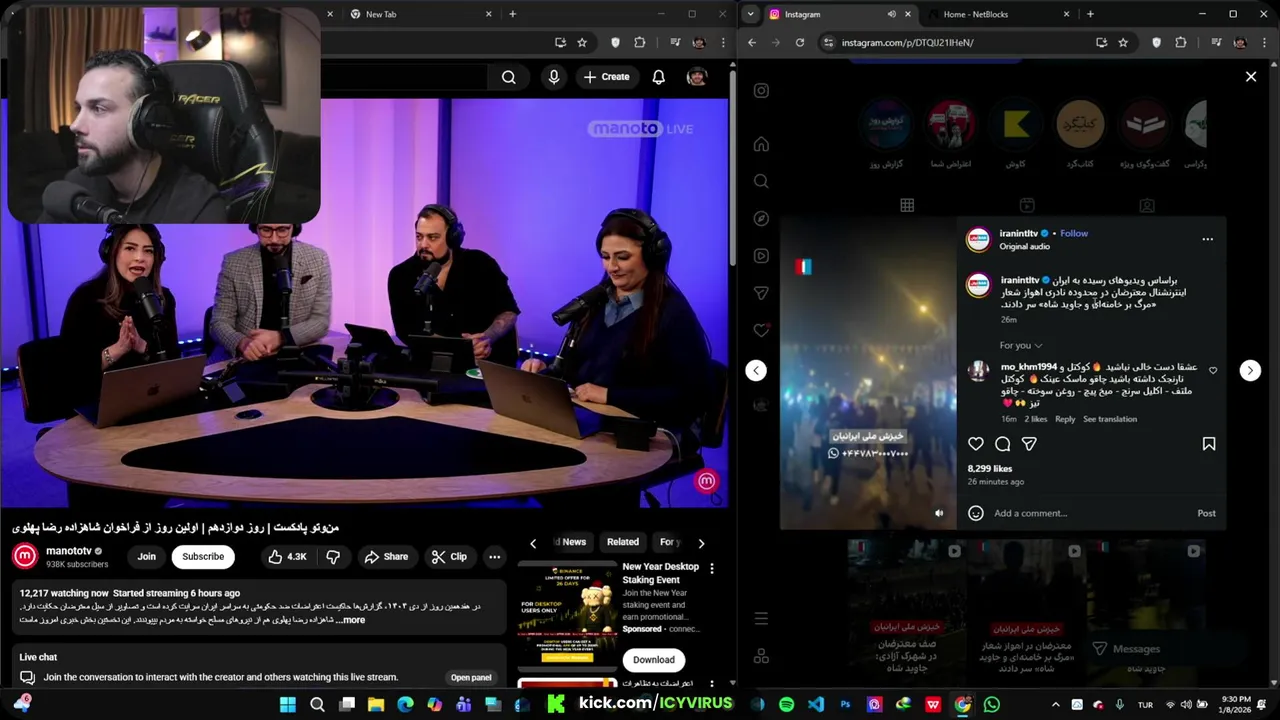Like the manoto live video (4.3K)
Viewport: 1280px width, 720px height.
pyautogui.click(x=287, y=557)
